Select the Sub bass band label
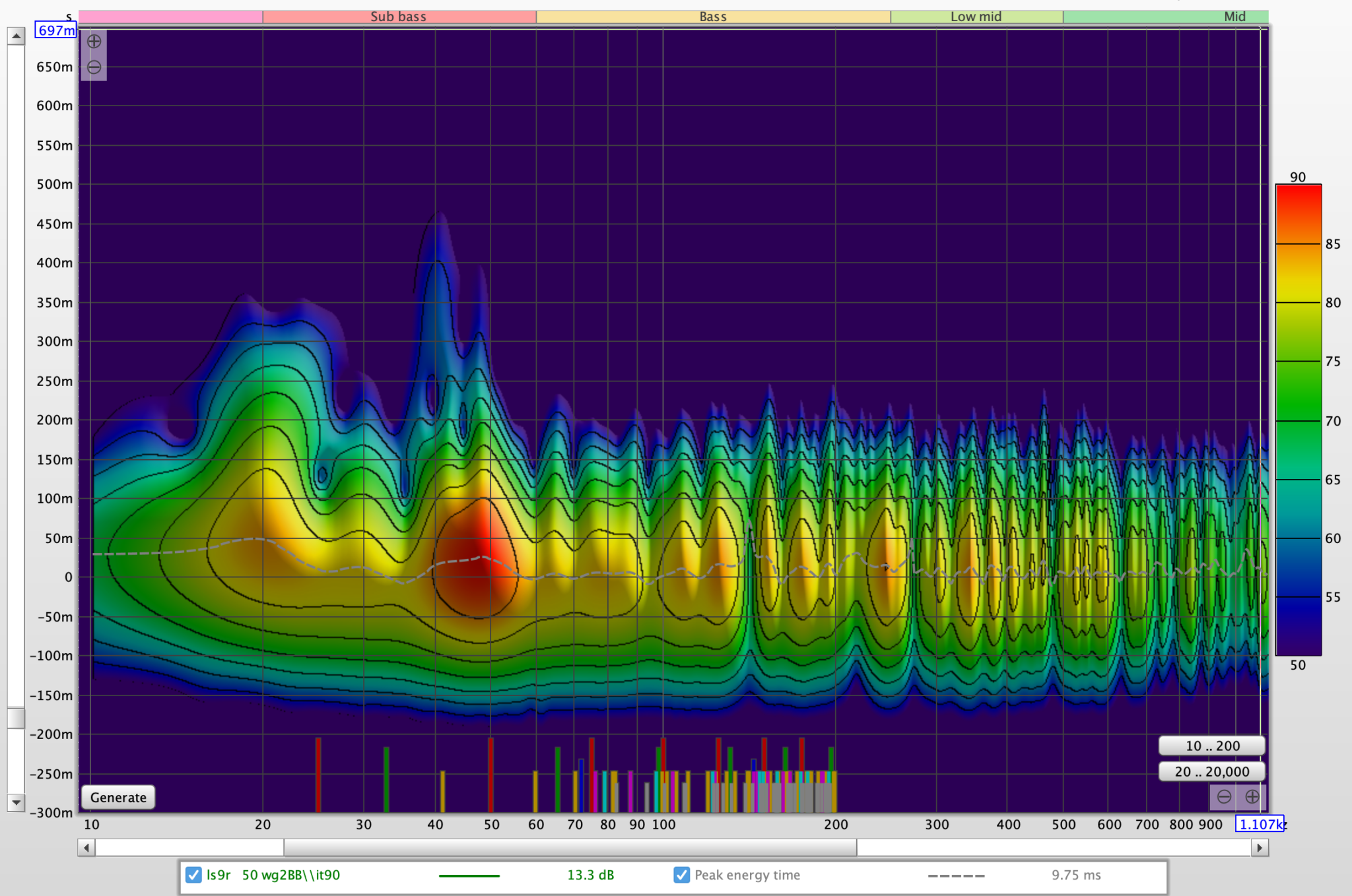Viewport: 1352px width, 896px height. coord(399,16)
